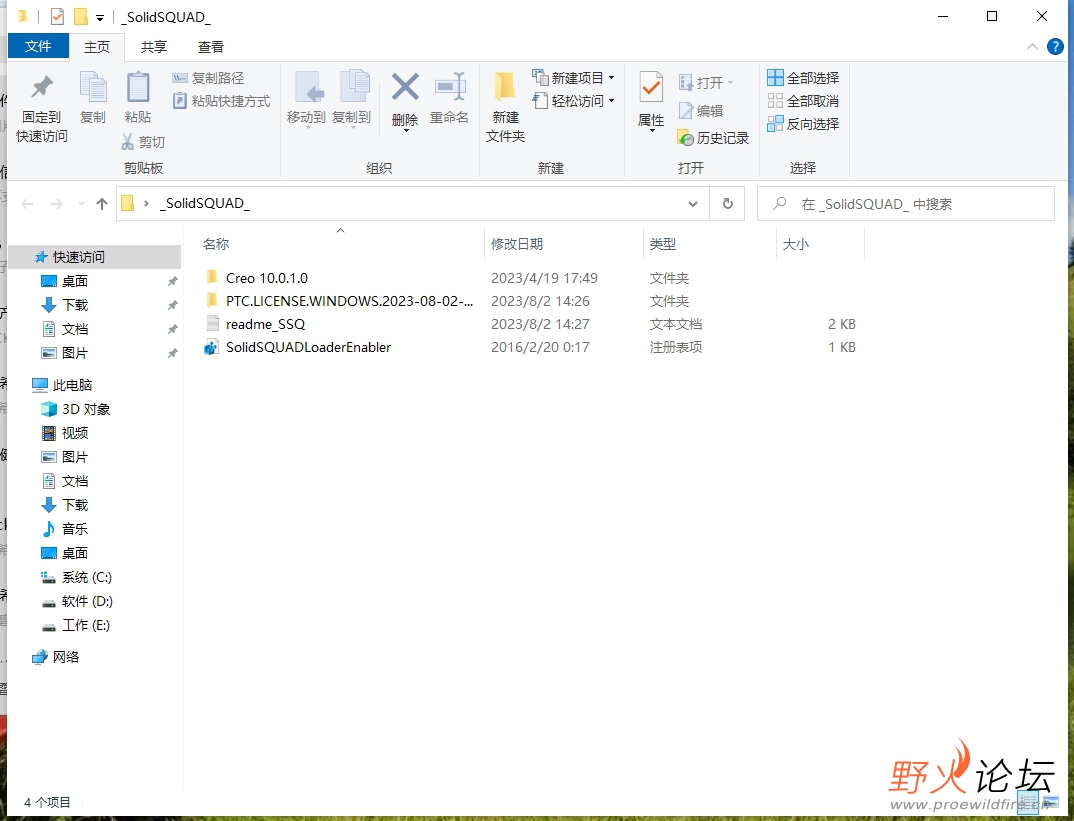Click Pin to Quick access (固定到快速访问) icon

(x=42, y=87)
